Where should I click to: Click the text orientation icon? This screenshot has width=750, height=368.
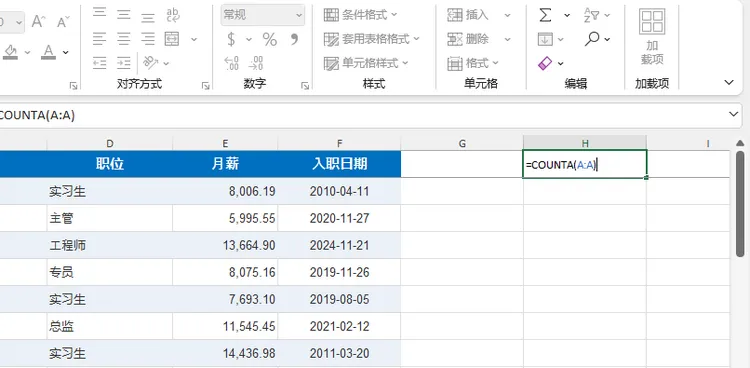[x=151, y=63]
